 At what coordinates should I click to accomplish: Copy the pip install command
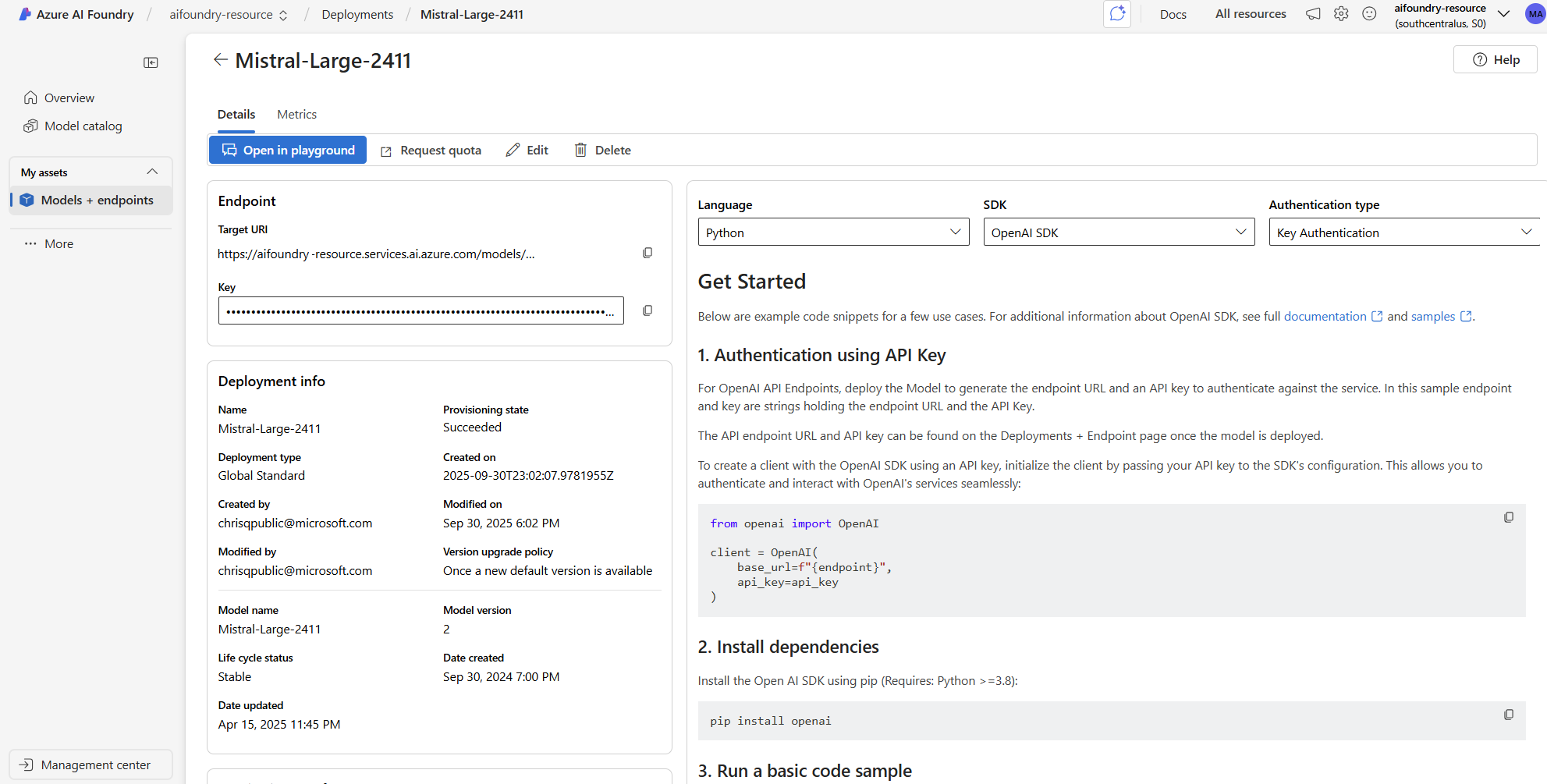(x=1509, y=715)
